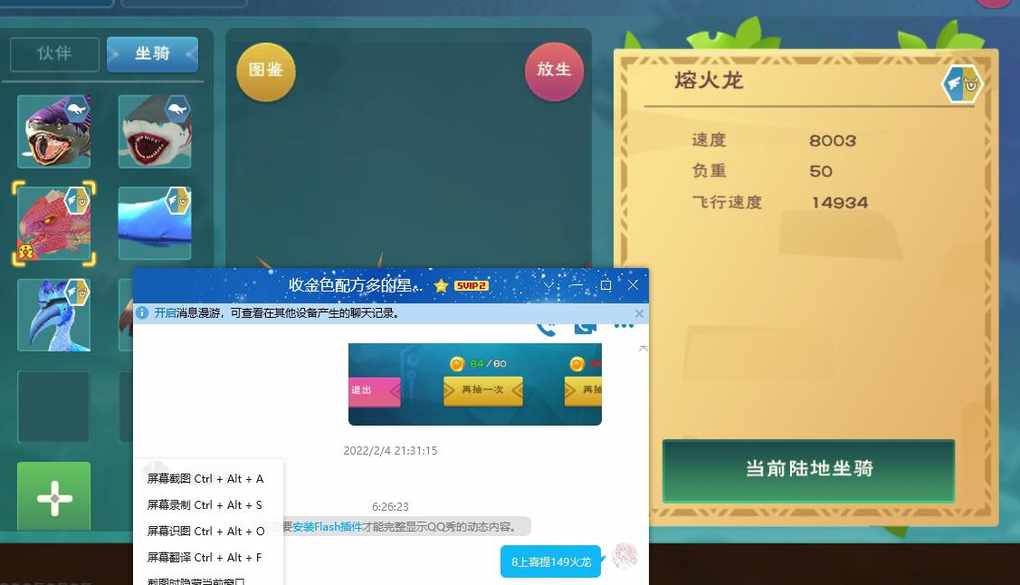Viewport: 1020px width, 585px height.
Task: Select the purple-hooded shark mount
Action: coord(54,131)
